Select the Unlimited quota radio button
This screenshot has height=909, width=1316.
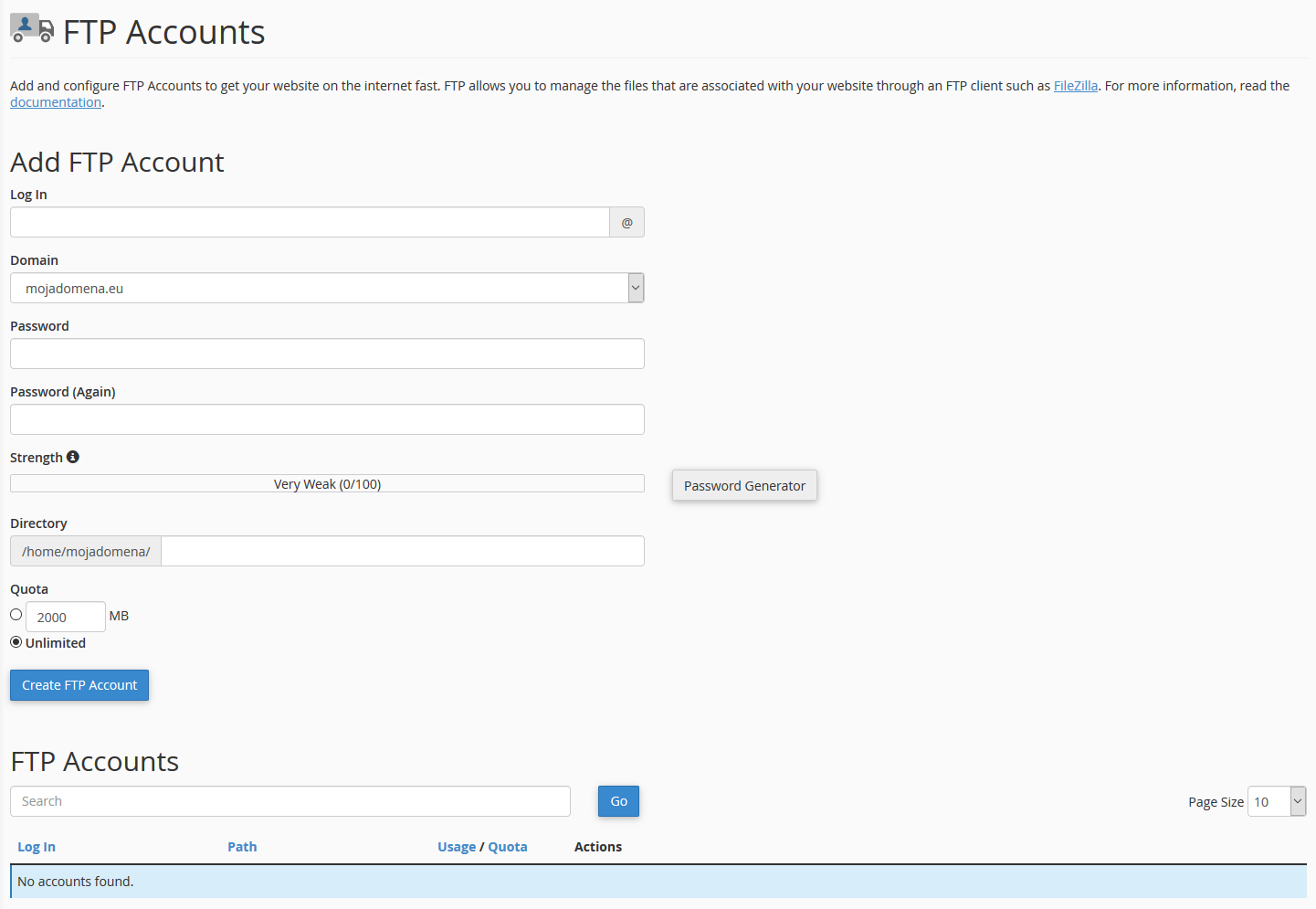pyautogui.click(x=16, y=642)
